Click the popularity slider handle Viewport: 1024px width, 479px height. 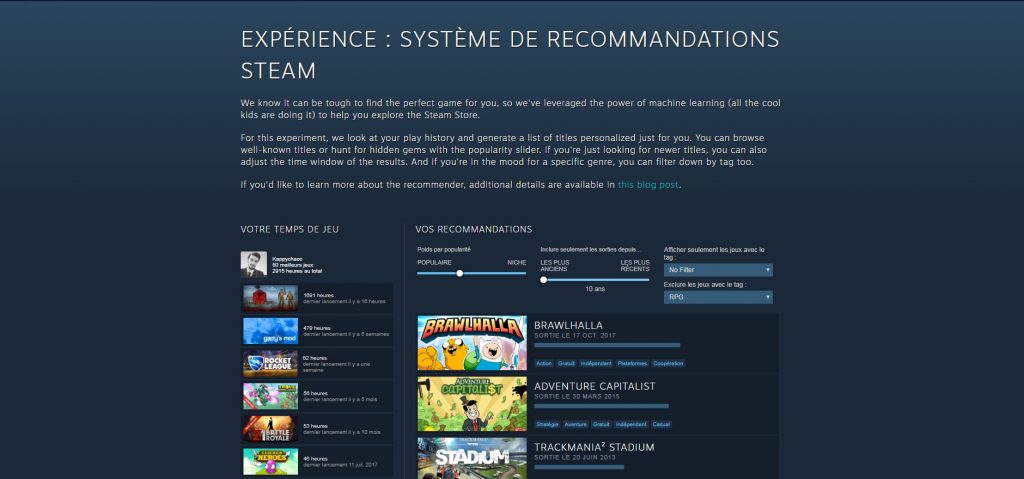click(460, 273)
